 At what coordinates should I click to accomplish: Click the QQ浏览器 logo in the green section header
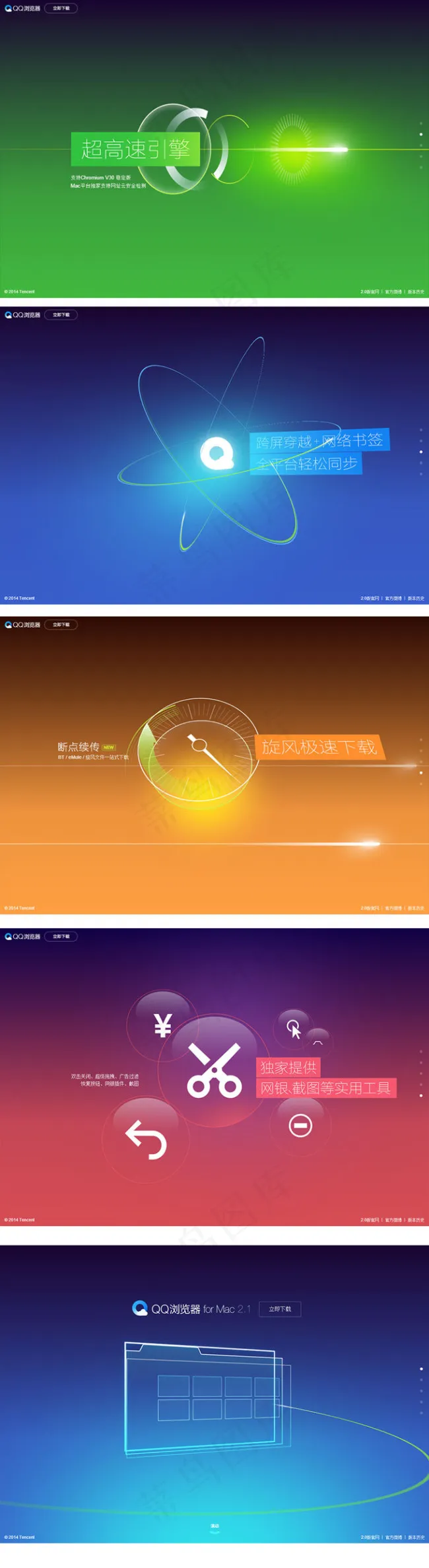(22, 9)
